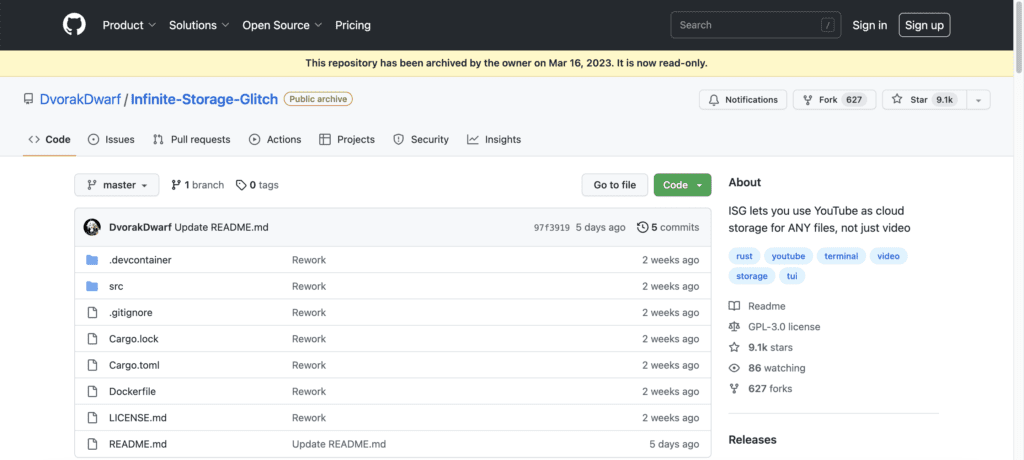Click the DvorakDwarf avatar in commit row

(92, 227)
